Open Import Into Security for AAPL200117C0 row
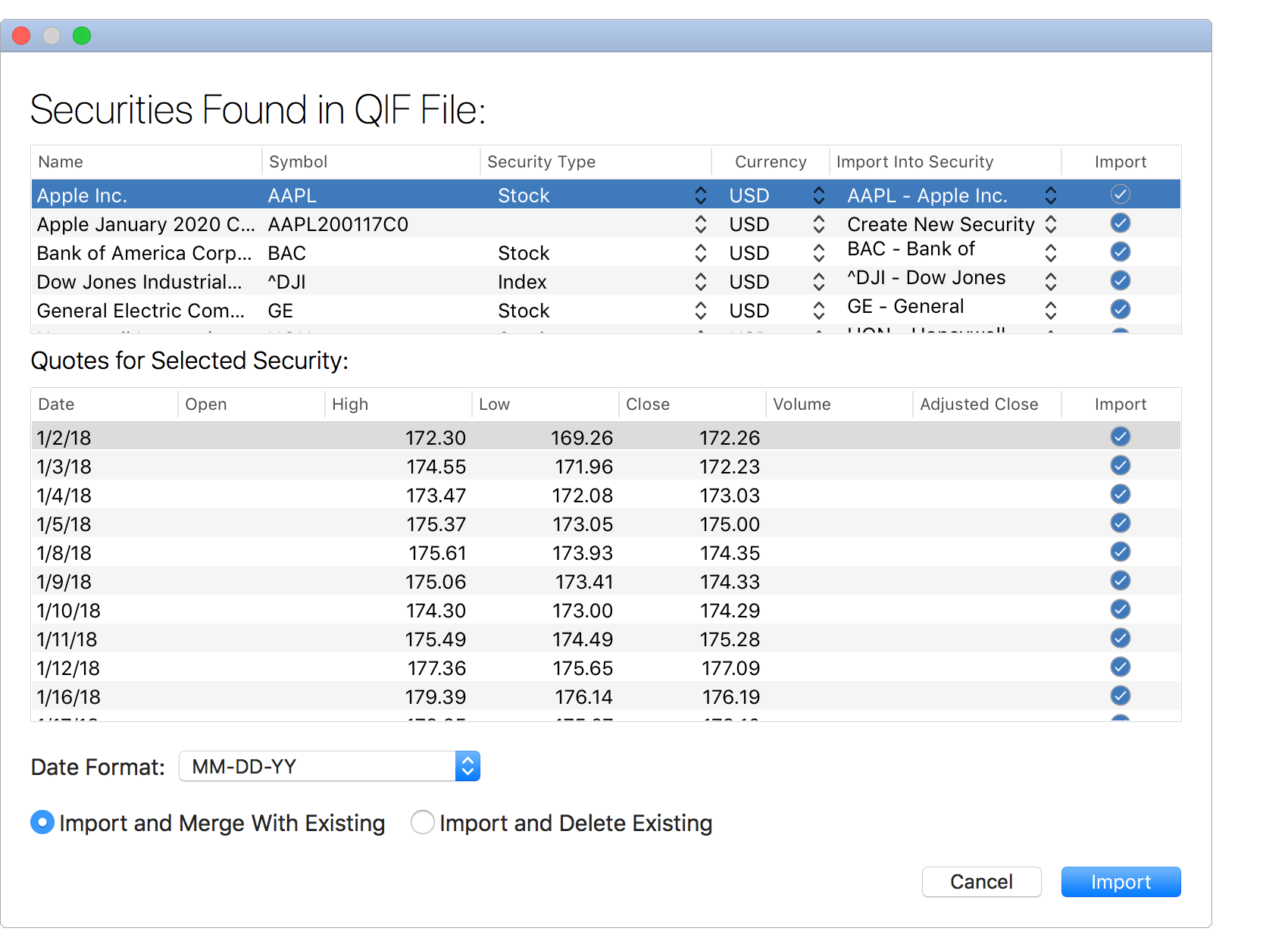This screenshot has width=1288, height=947. pos(1051,223)
